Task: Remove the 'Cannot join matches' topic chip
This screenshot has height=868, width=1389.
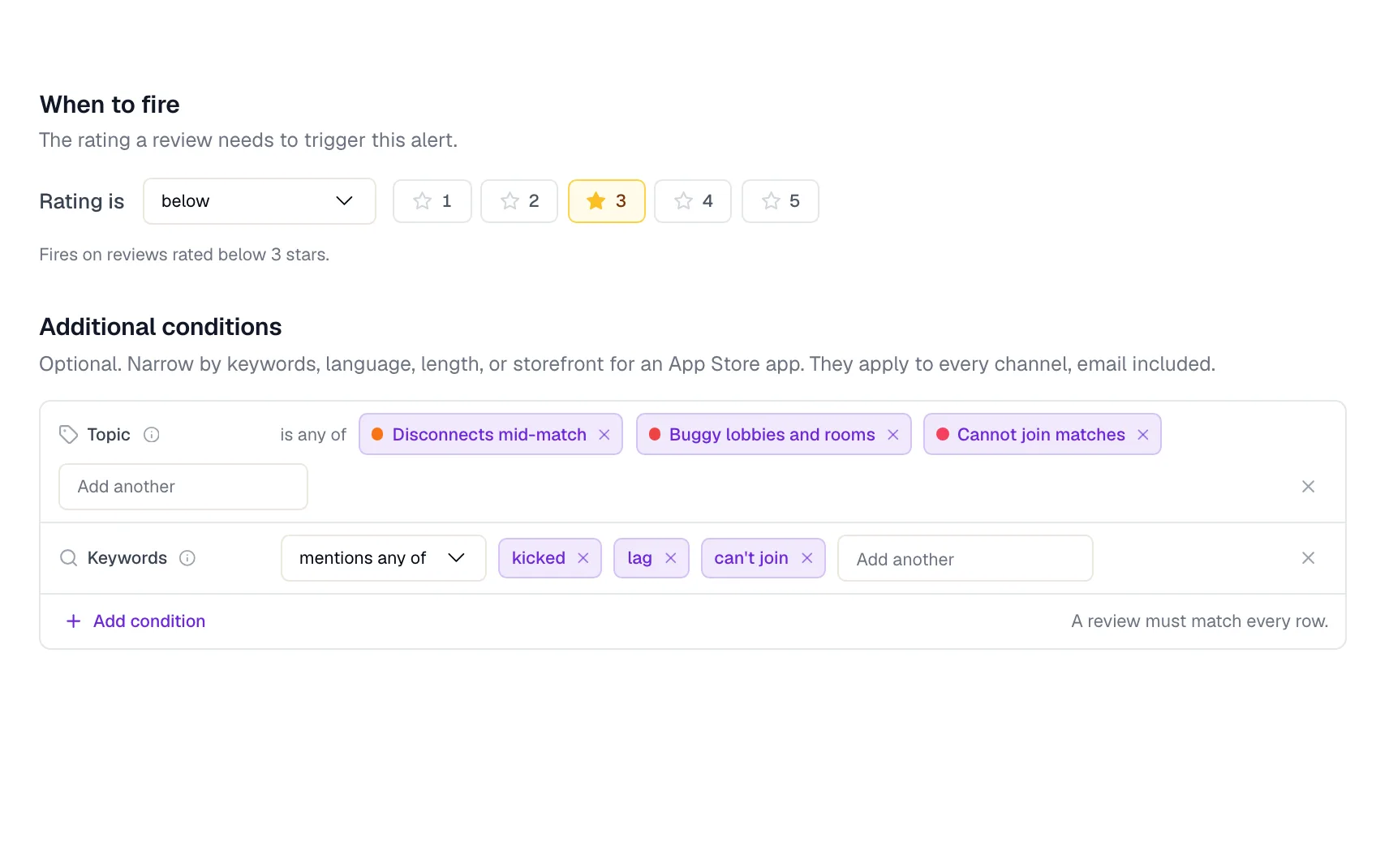Action: click(x=1143, y=435)
